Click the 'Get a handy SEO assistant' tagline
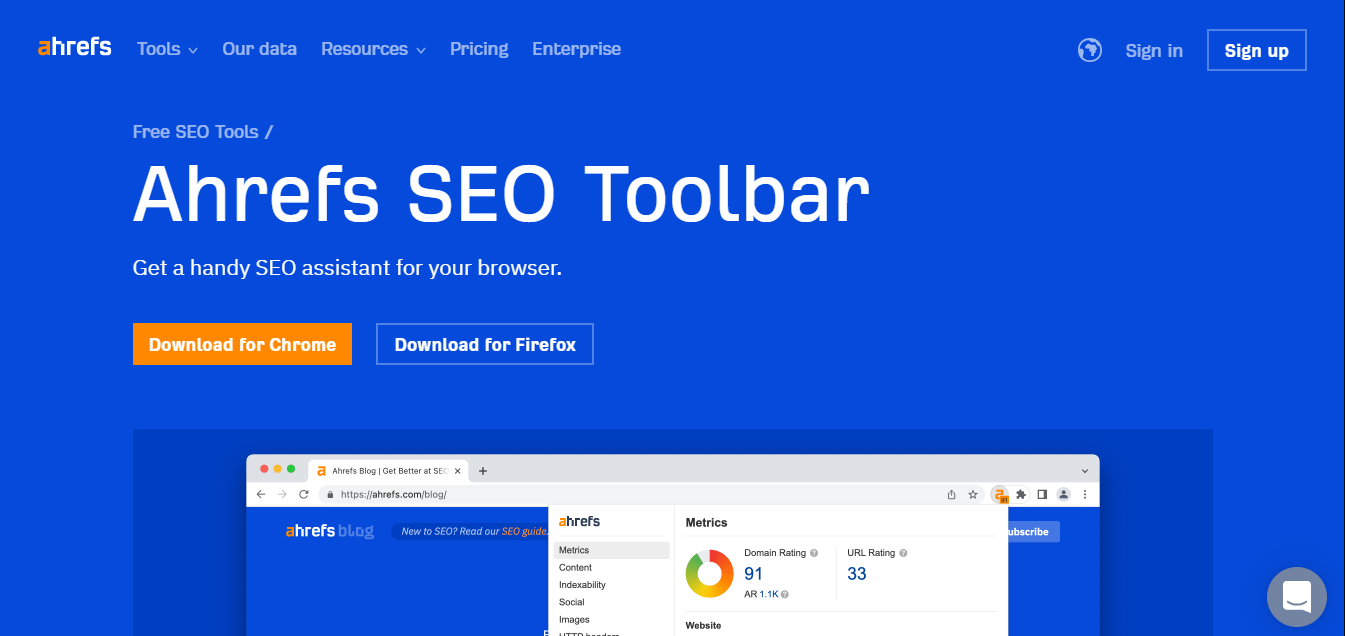This screenshot has width=1345, height=636. (347, 268)
